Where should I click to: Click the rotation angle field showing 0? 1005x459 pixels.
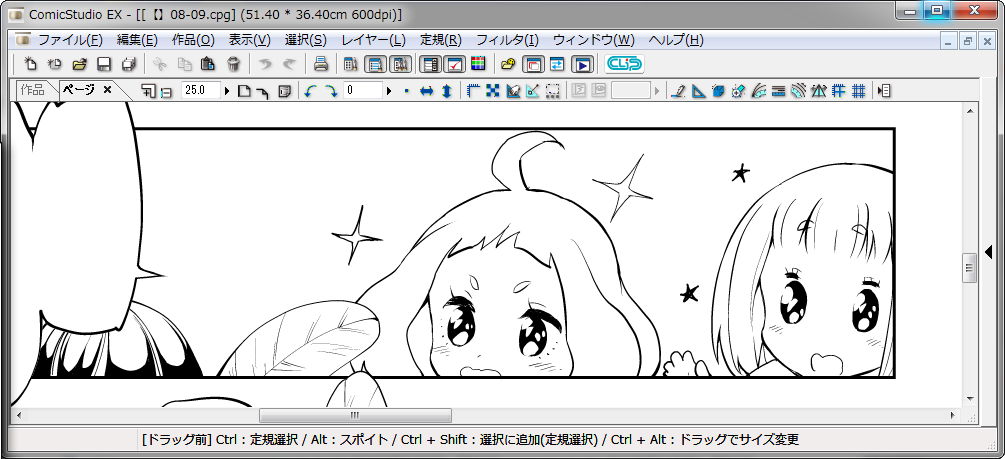pyautogui.click(x=363, y=91)
